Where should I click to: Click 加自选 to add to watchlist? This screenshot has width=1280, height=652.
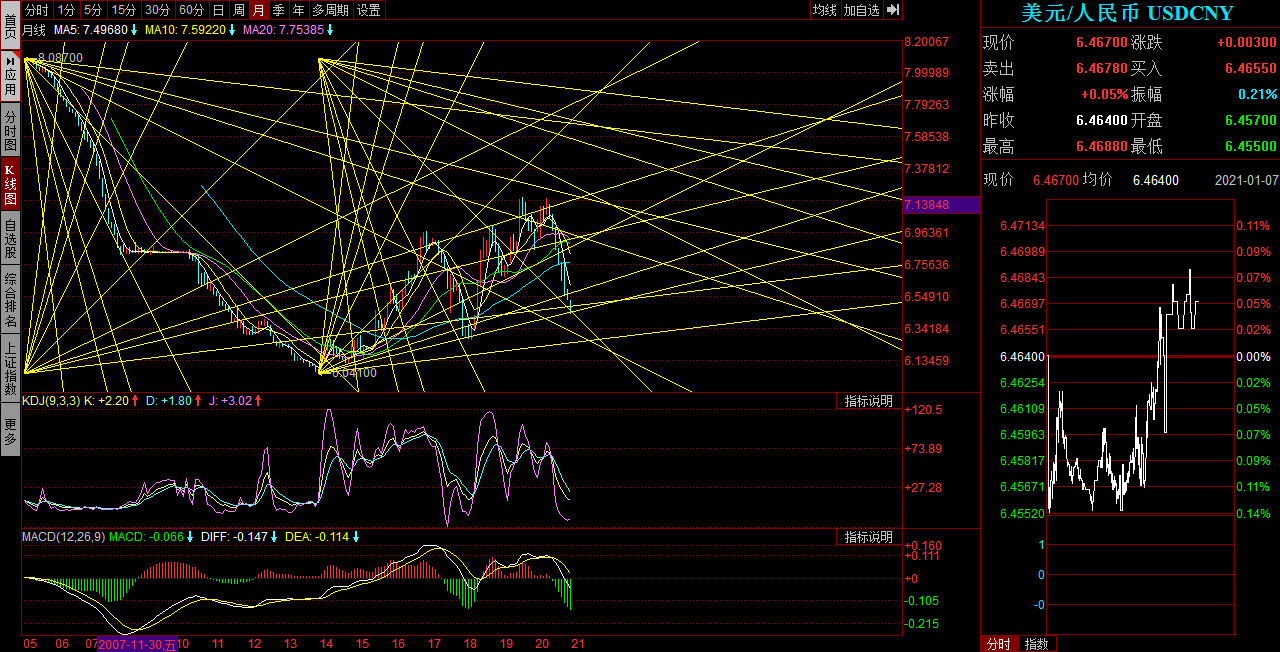(862, 10)
